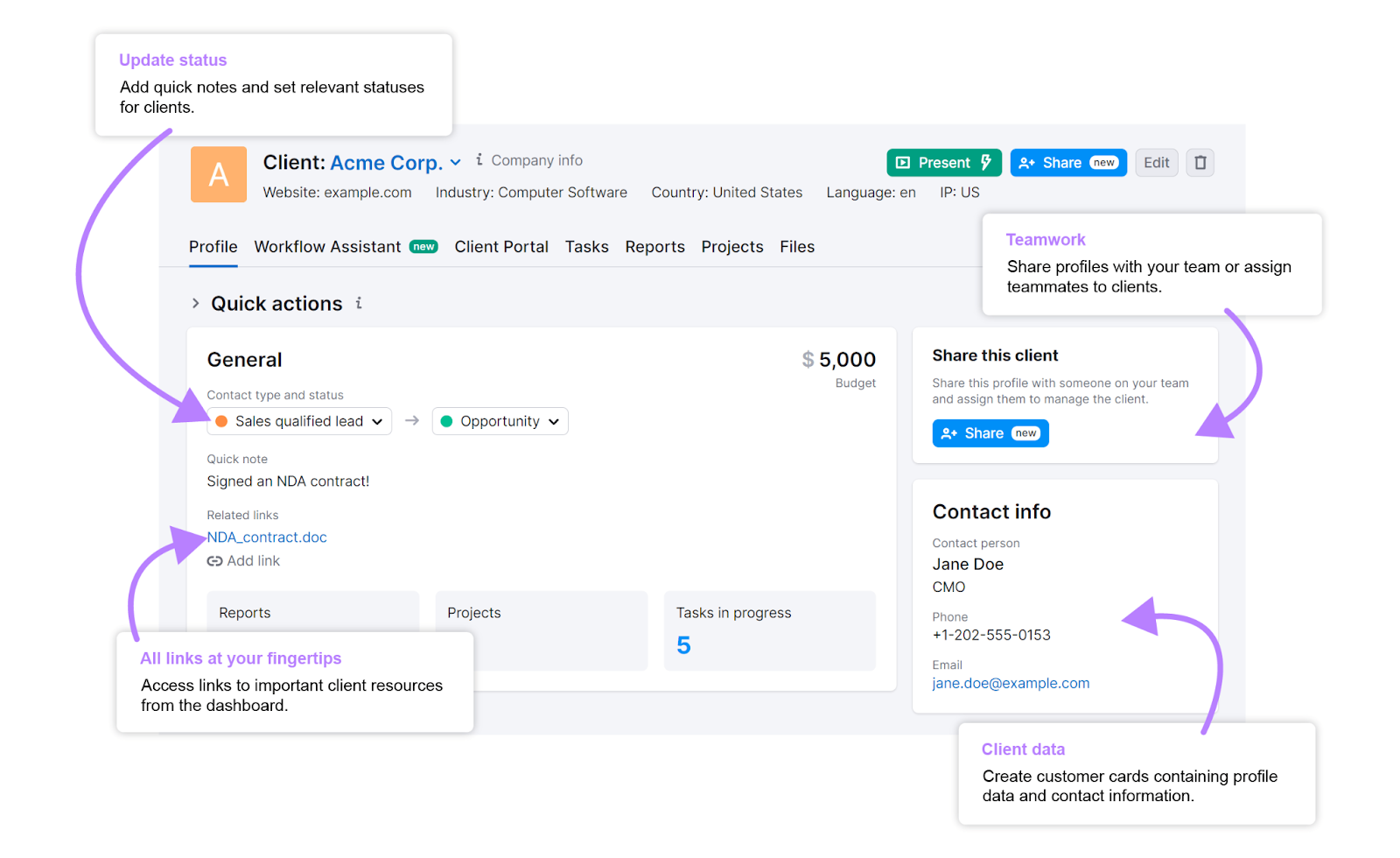Click the jane.doe@example.com email link
The height and width of the screenshot is (858, 1400).
(1011, 683)
